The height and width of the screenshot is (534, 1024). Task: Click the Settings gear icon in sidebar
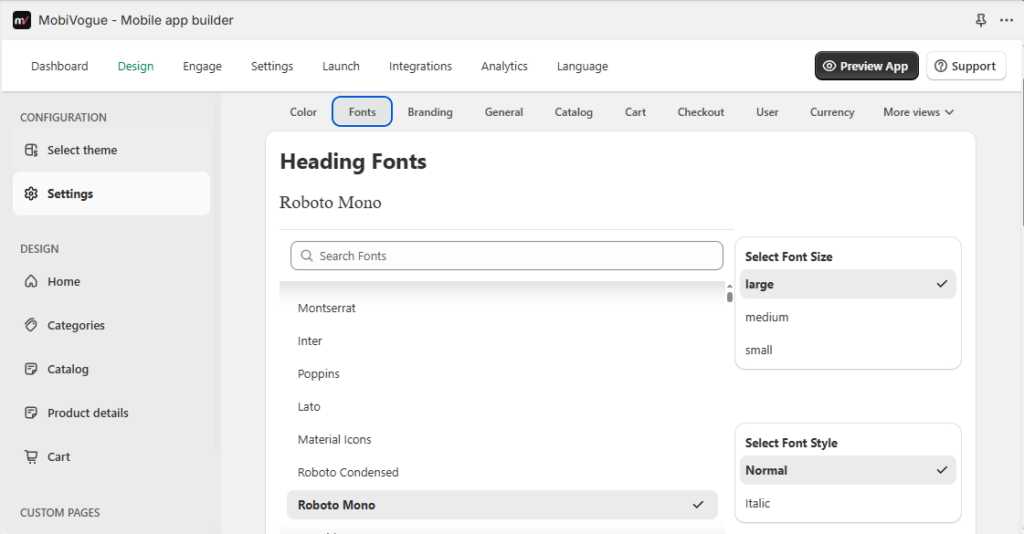point(31,194)
